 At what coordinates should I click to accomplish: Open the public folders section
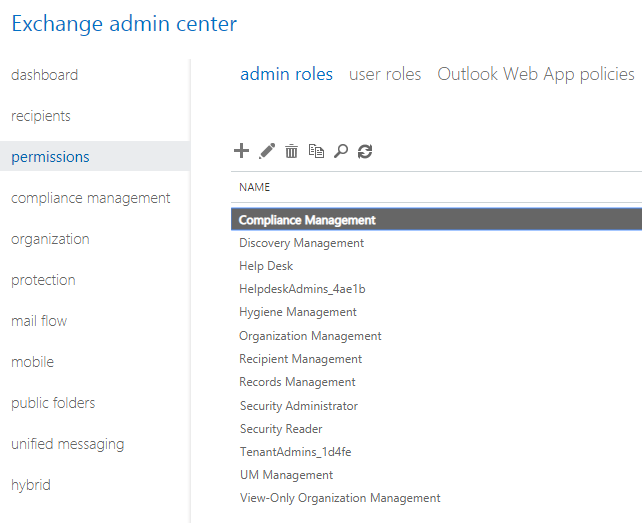(53, 403)
